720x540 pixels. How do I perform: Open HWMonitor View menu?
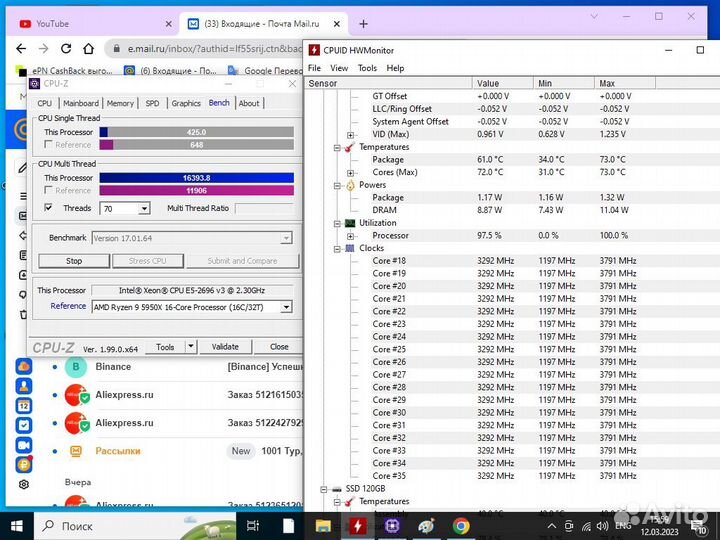click(x=339, y=68)
